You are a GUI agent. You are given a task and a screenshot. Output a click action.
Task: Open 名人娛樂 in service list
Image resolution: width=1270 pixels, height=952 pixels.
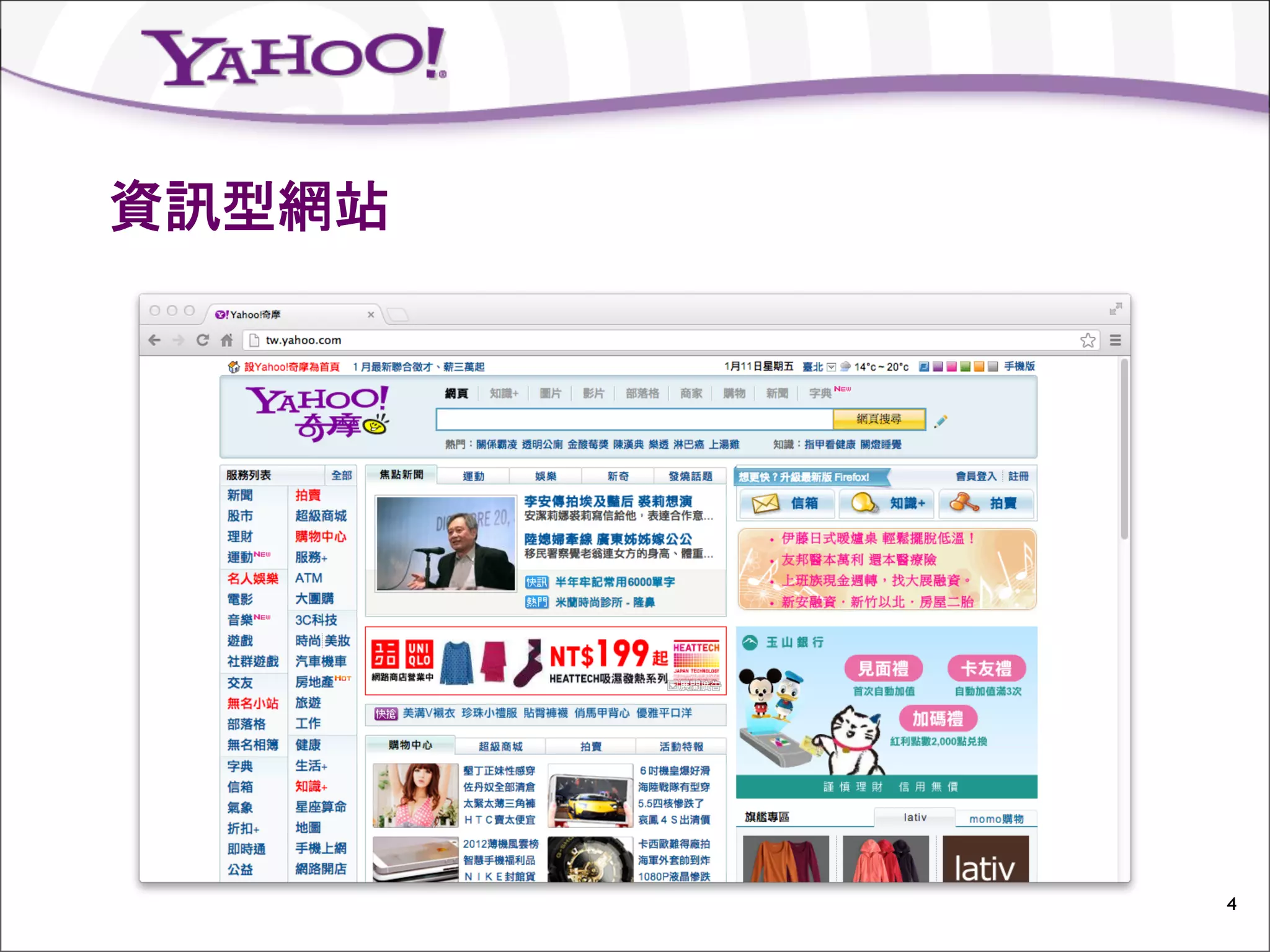click(252, 578)
